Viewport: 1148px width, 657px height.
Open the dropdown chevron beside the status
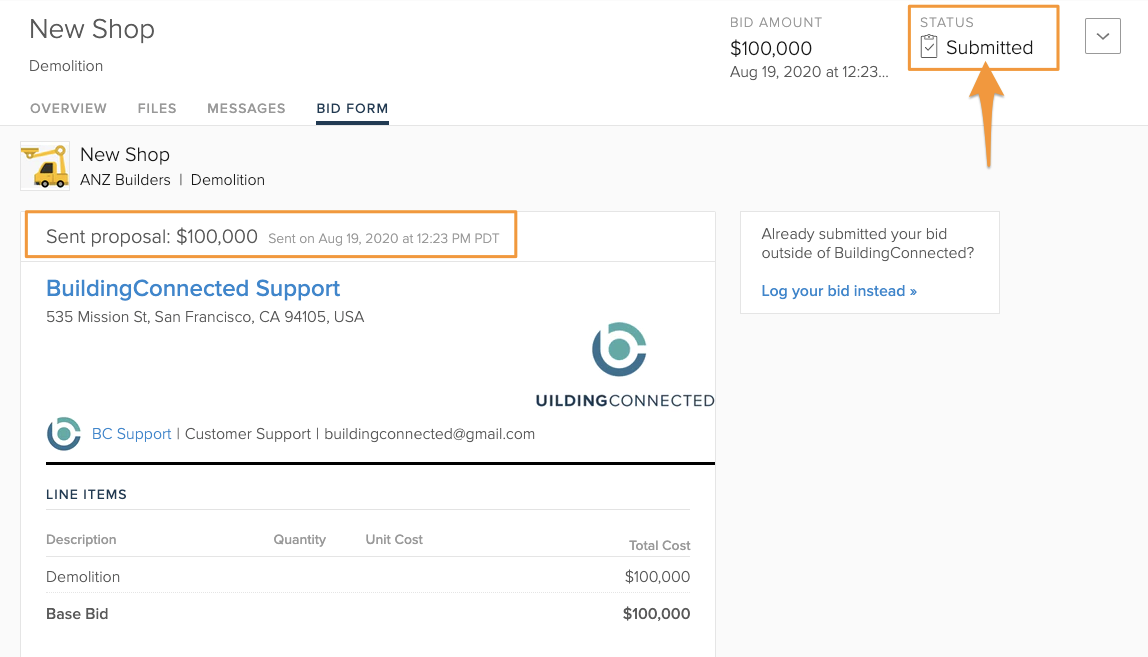click(1102, 36)
